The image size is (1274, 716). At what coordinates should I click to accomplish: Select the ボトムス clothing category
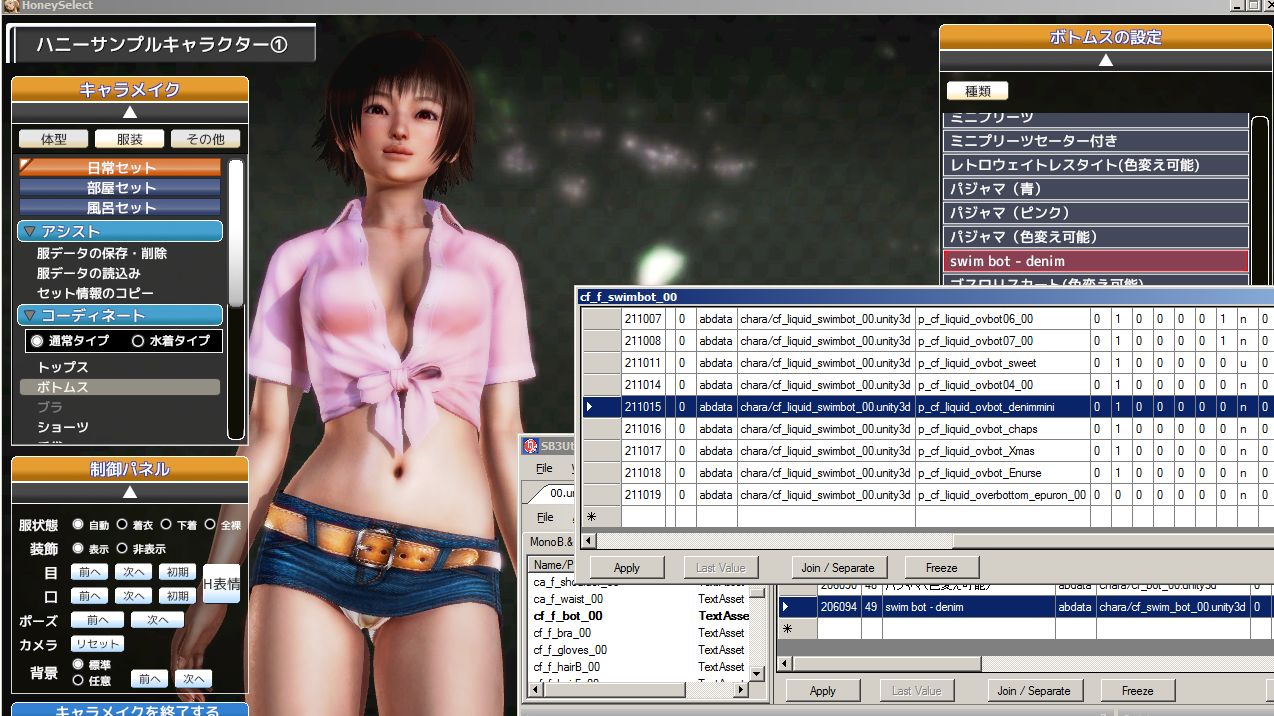pyautogui.click(x=120, y=387)
